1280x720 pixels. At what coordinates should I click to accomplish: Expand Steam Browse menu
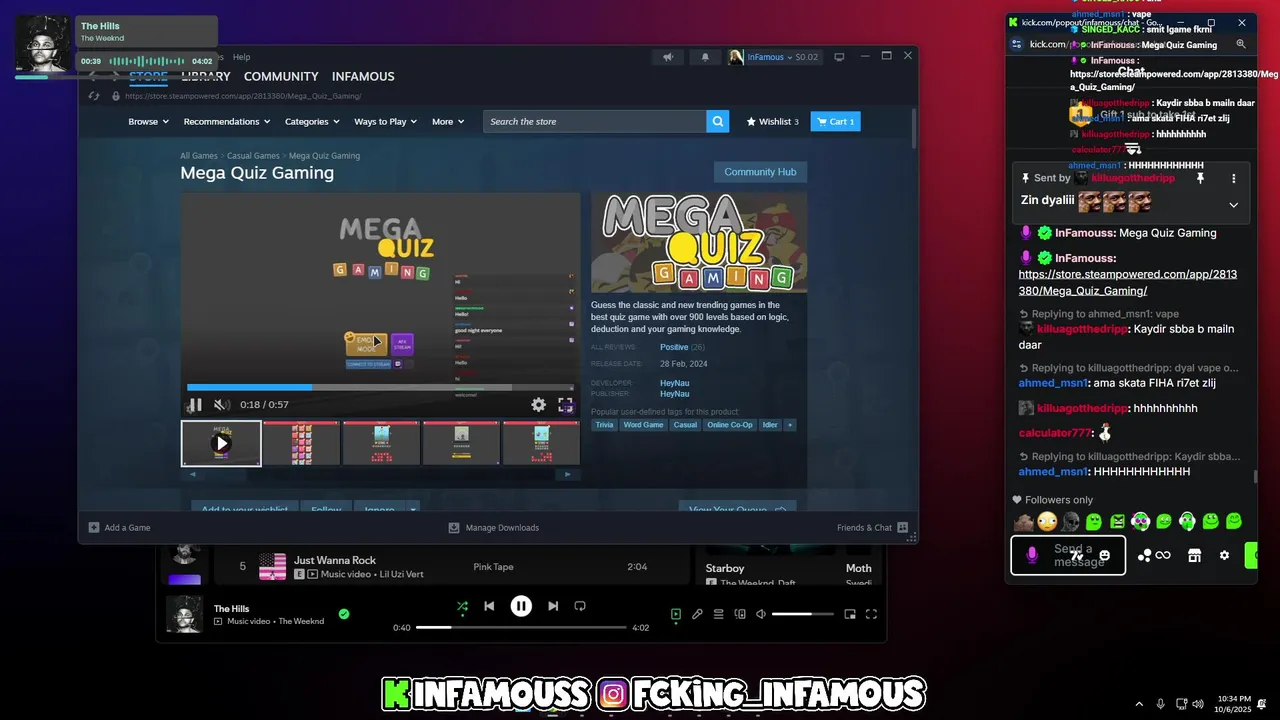pos(149,121)
